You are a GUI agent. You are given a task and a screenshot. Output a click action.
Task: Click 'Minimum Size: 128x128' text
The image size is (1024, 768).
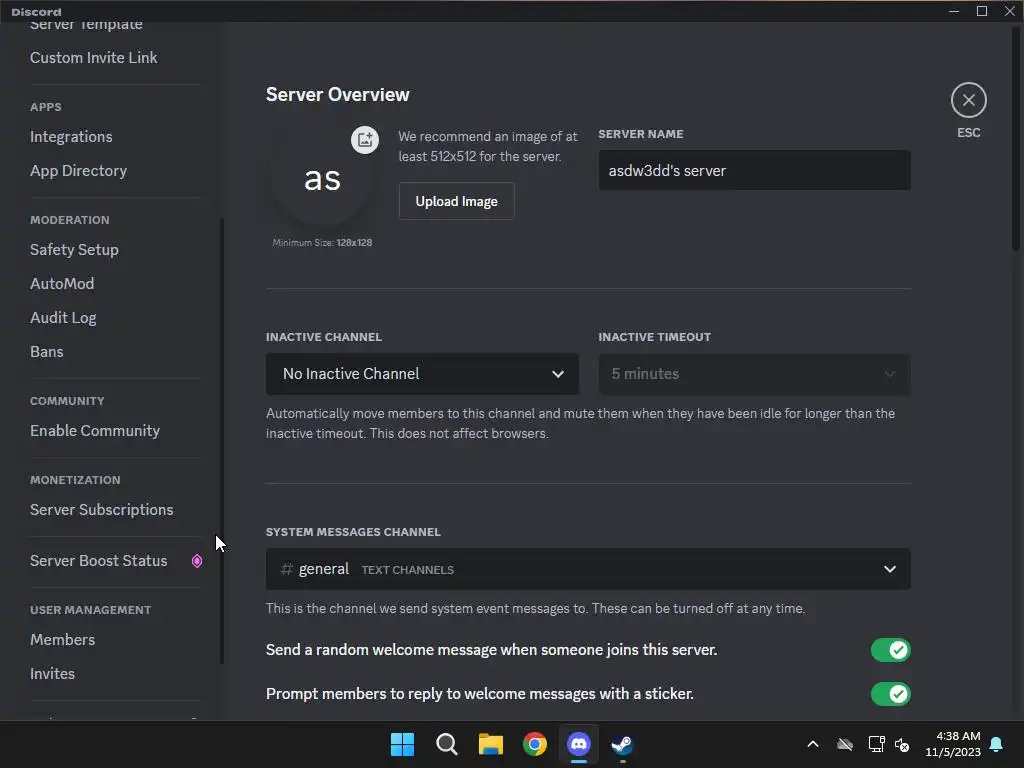(x=322, y=242)
